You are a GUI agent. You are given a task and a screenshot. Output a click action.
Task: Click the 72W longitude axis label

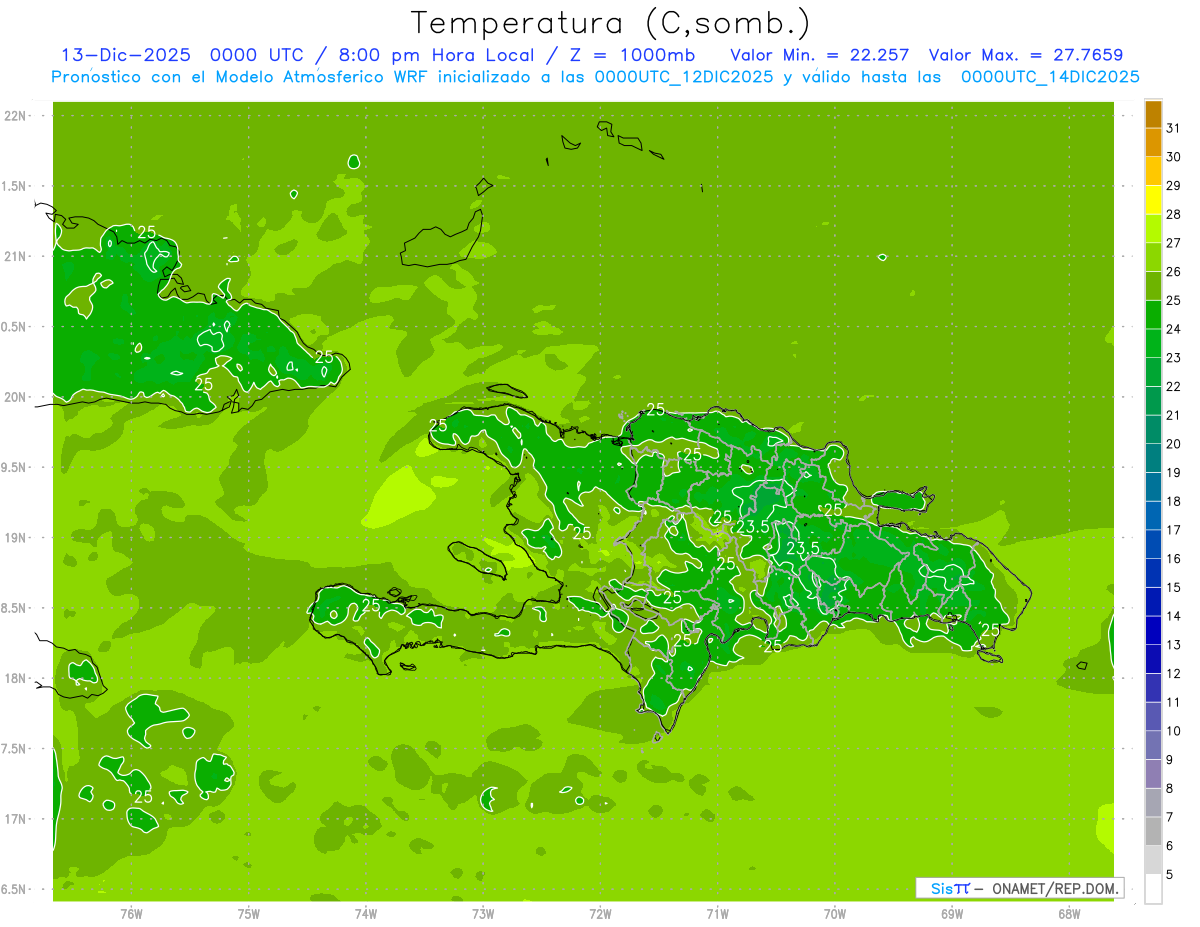coord(600,914)
